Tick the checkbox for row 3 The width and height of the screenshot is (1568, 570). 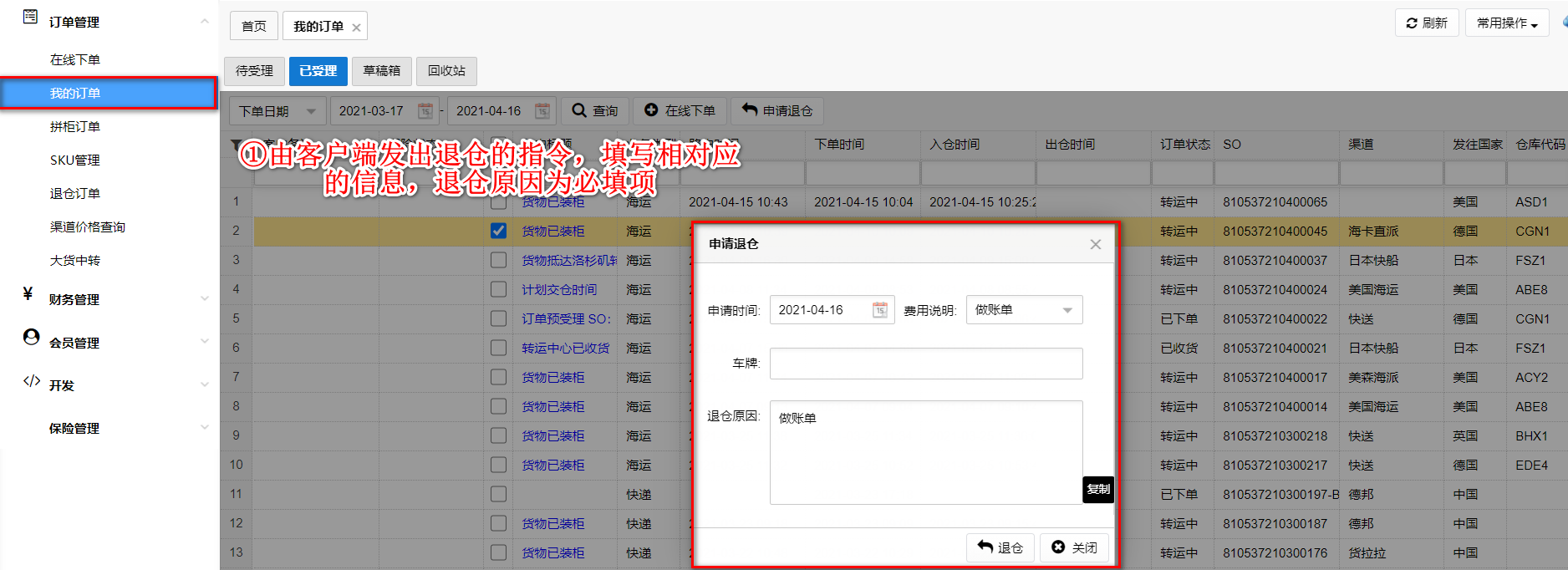(498, 260)
